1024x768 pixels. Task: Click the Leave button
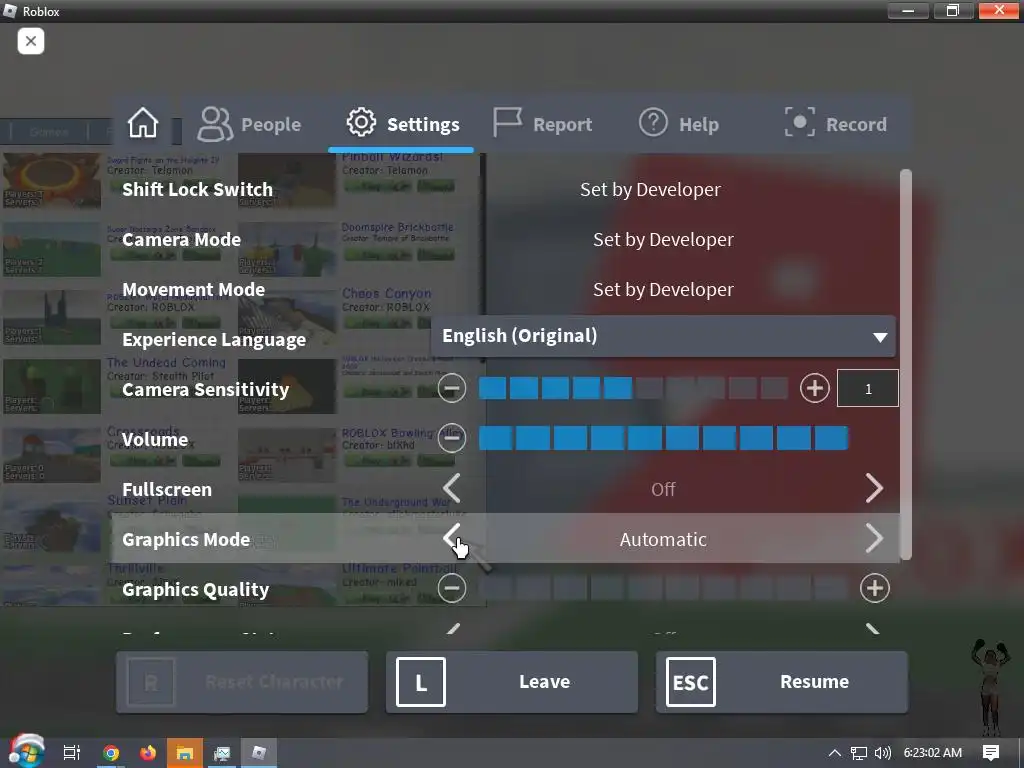[x=512, y=682]
